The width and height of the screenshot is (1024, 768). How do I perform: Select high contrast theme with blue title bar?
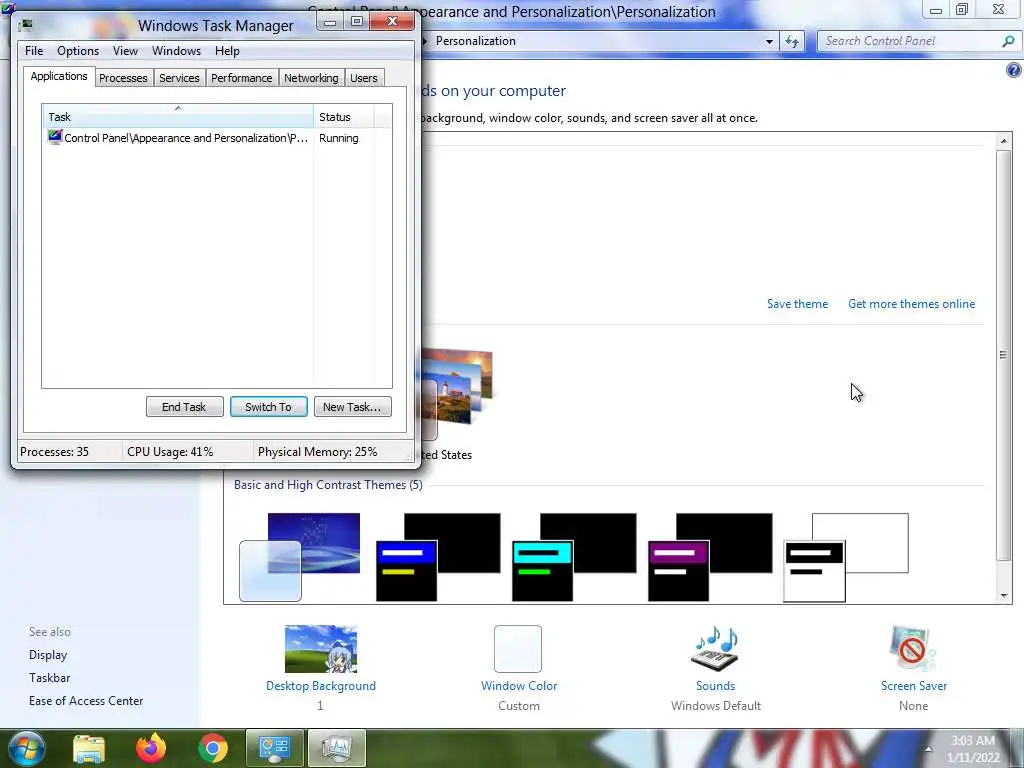coord(438,557)
